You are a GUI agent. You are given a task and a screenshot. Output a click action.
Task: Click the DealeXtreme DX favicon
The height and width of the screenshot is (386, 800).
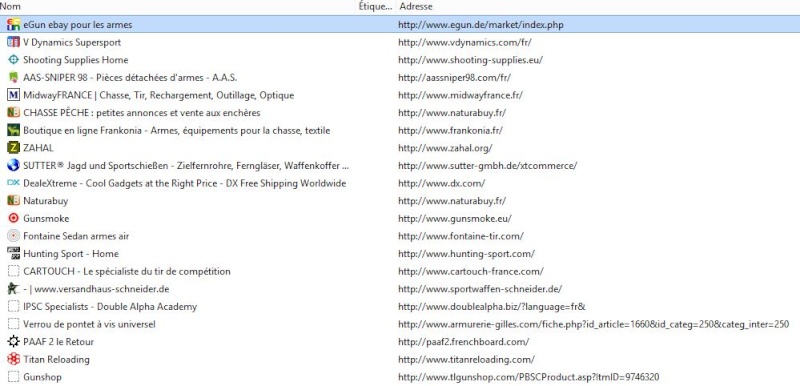pyautogui.click(x=14, y=183)
